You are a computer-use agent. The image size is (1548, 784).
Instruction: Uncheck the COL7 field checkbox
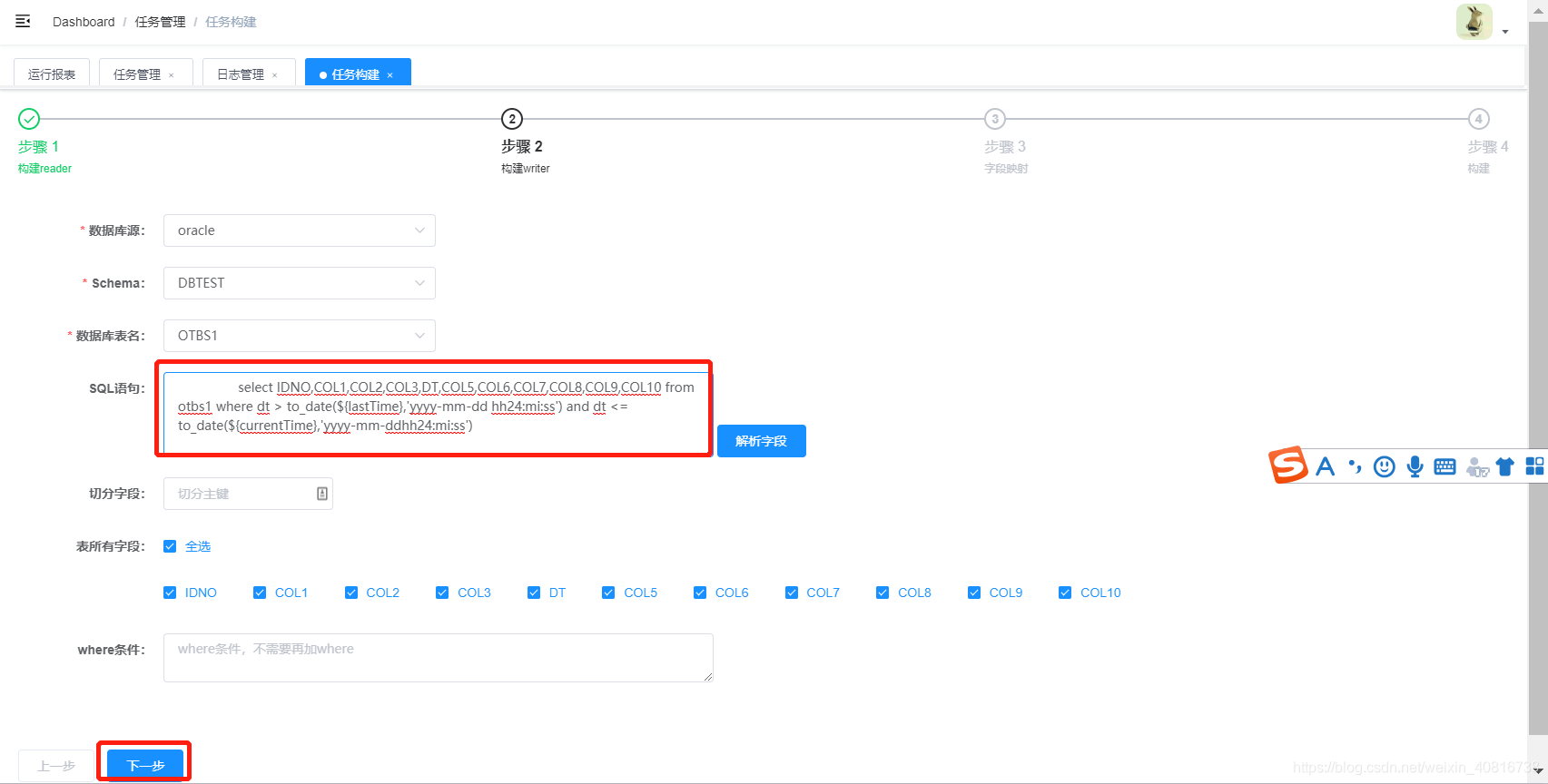792,593
